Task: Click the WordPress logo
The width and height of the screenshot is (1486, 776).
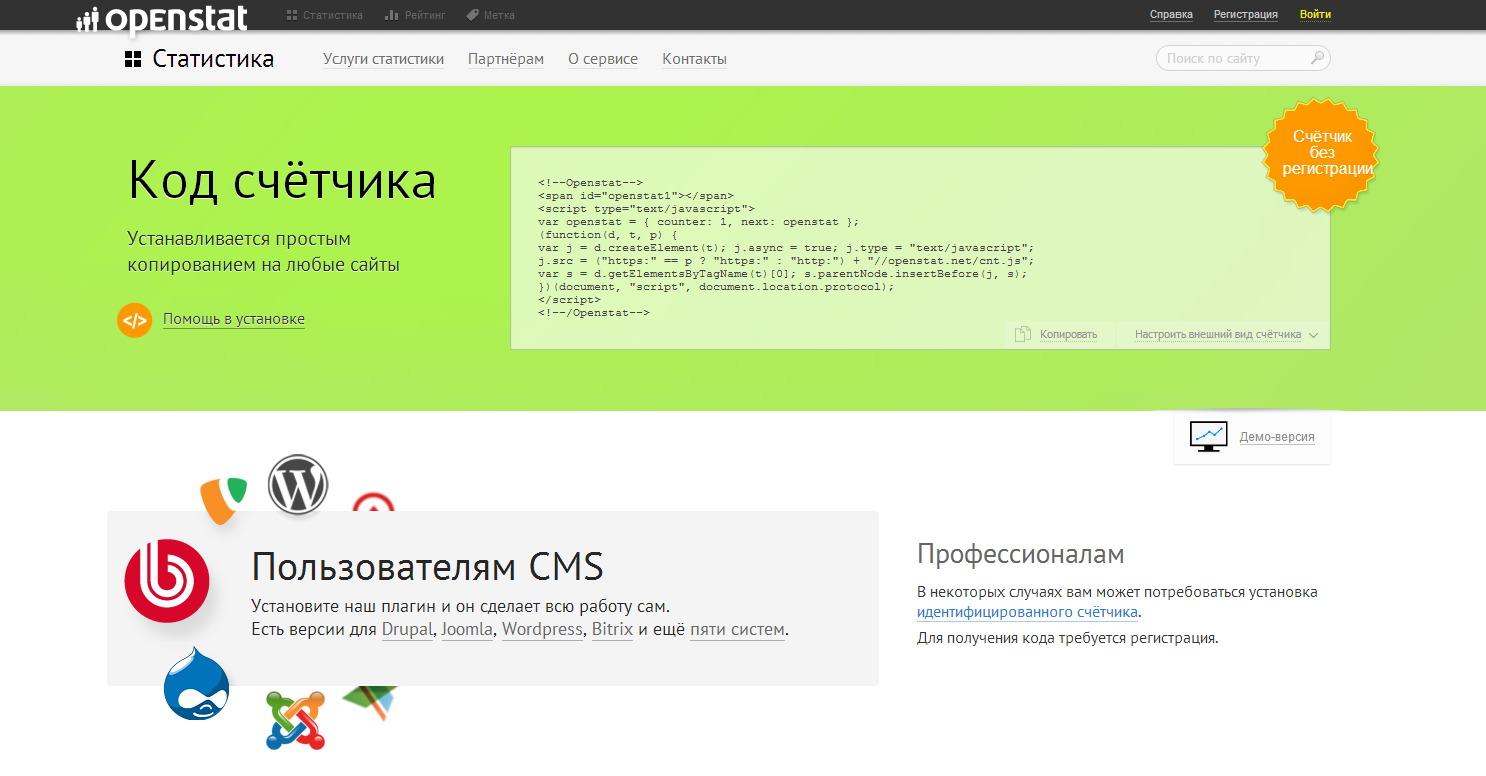Action: click(298, 485)
